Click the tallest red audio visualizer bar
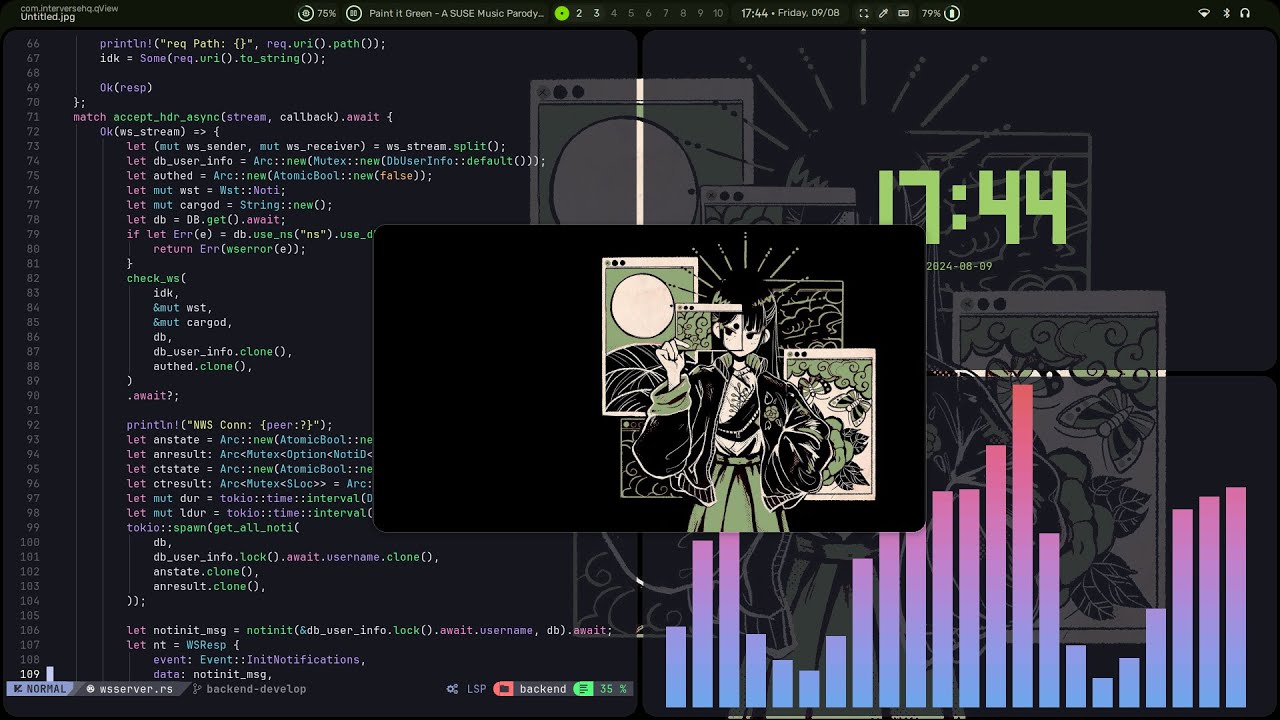Screen dimensions: 1280x720 tap(1022, 546)
